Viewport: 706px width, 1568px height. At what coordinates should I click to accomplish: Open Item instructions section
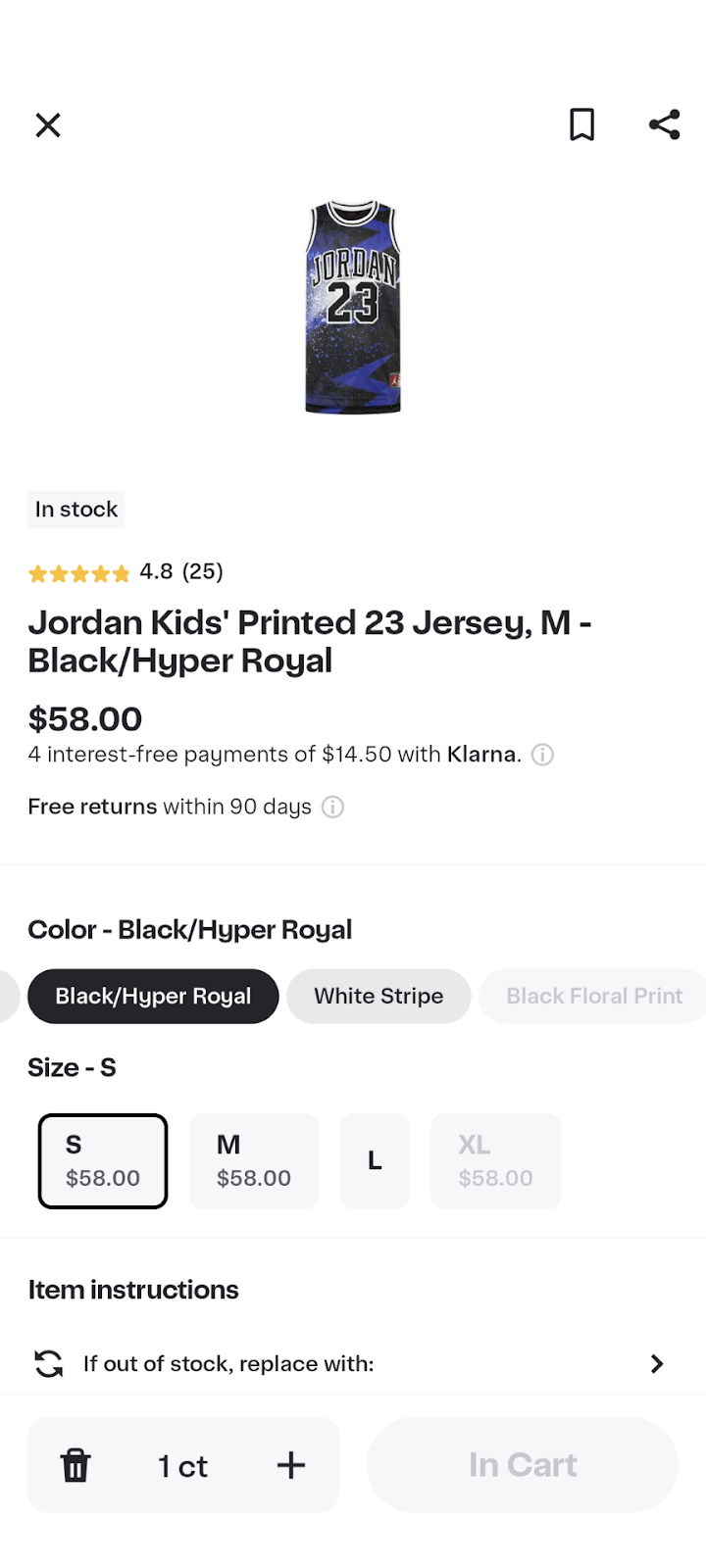pyautogui.click(x=132, y=1290)
